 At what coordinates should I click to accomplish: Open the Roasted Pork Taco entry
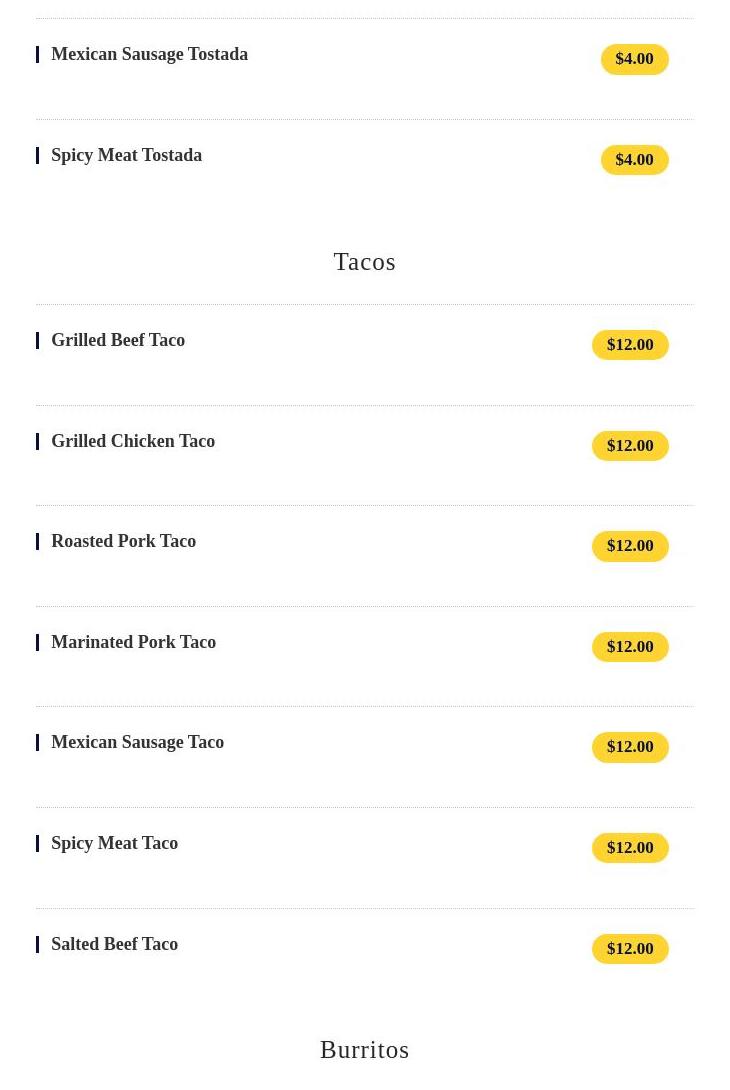pyautogui.click(x=123, y=542)
